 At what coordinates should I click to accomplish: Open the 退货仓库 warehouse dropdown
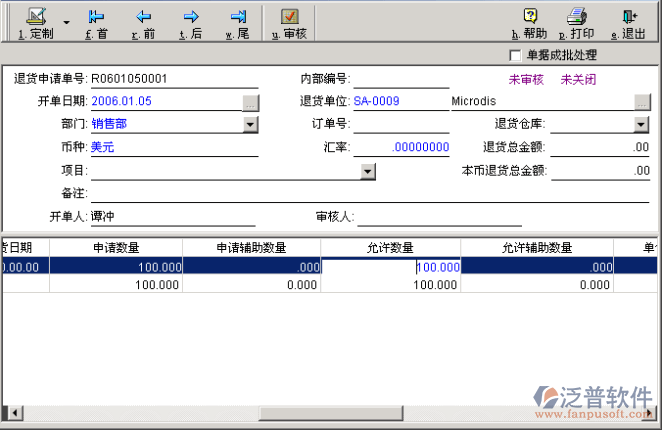(x=641, y=124)
